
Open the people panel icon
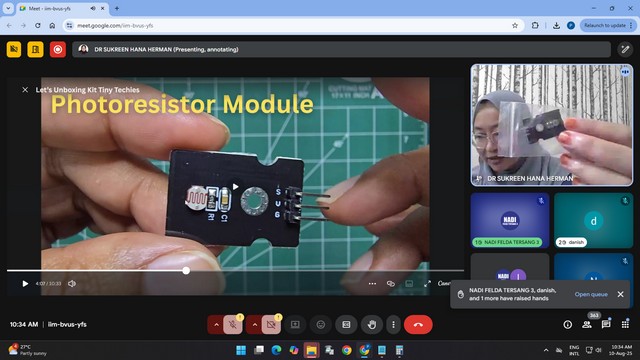pos(587,324)
